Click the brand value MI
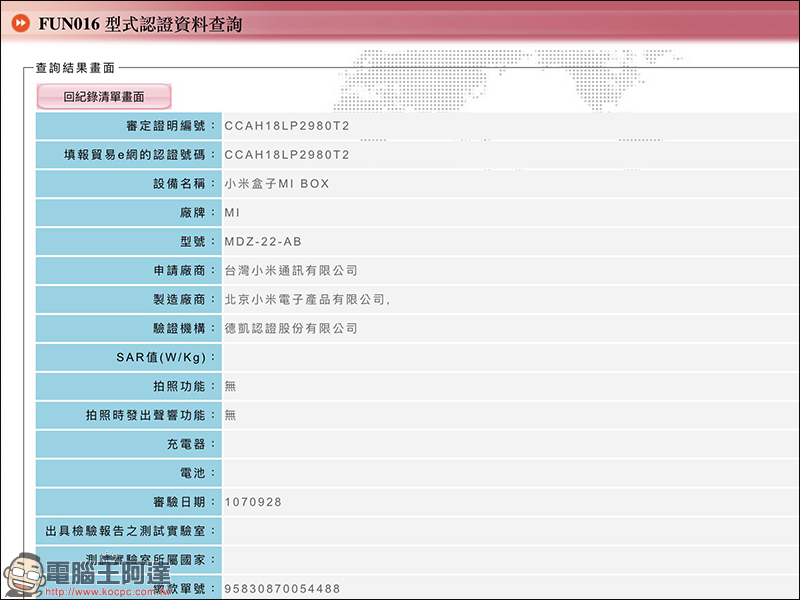Viewport: 800px width, 600px height. point(232,213)
